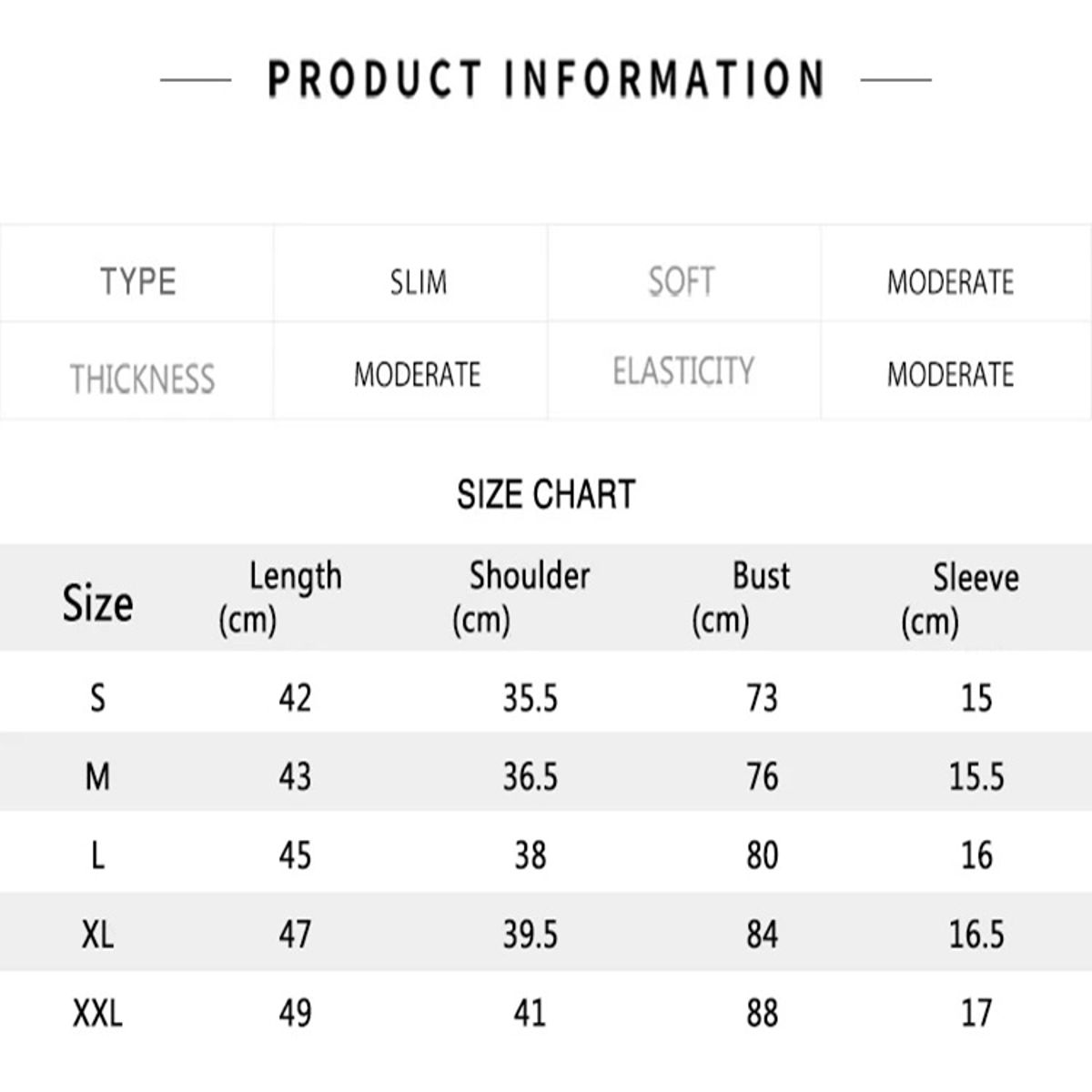Image resolution: width=1092 pixels, height=1092 pixels.
Task: Click the THICKNESS label cell
Action: pyautogui.click(x=143, y=378)
